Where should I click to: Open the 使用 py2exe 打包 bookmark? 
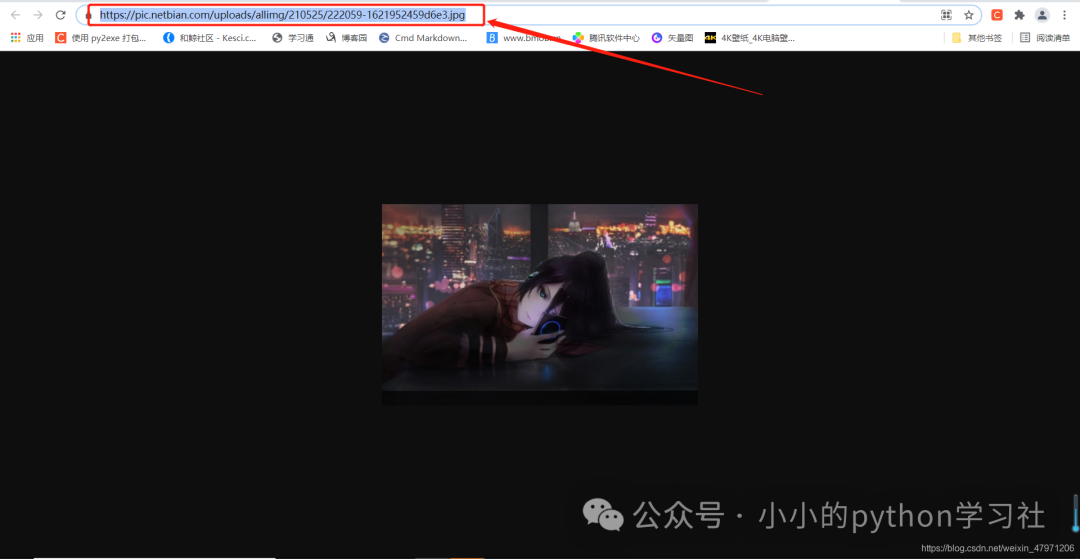(x=101, y=38)
